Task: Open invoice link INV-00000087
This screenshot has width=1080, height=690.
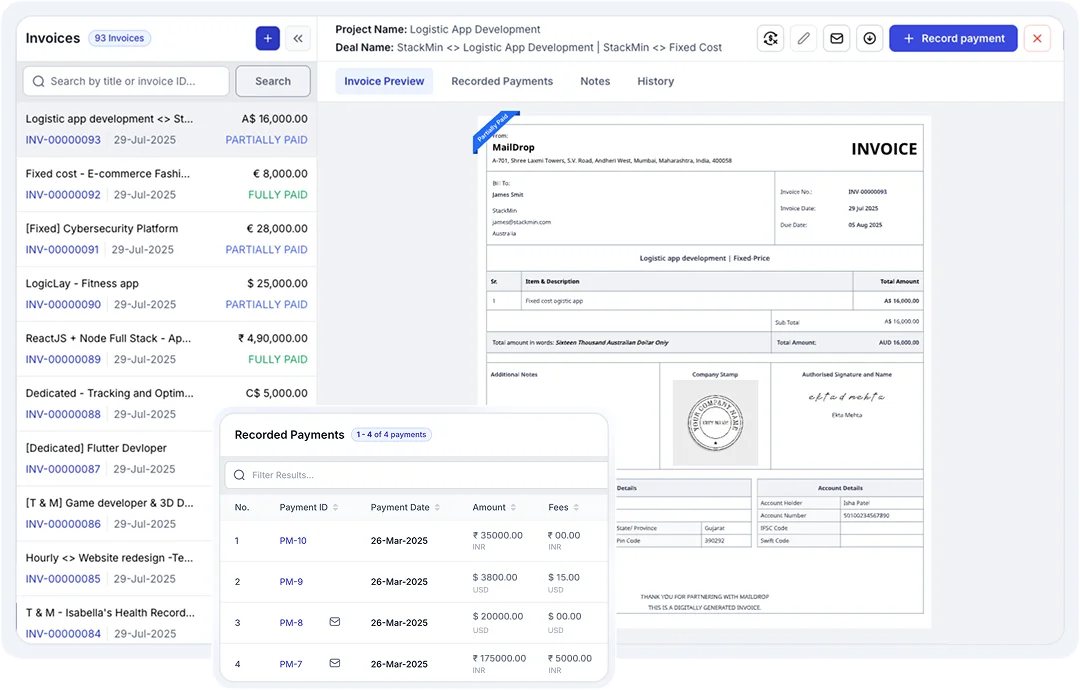Action: point(63,470)
